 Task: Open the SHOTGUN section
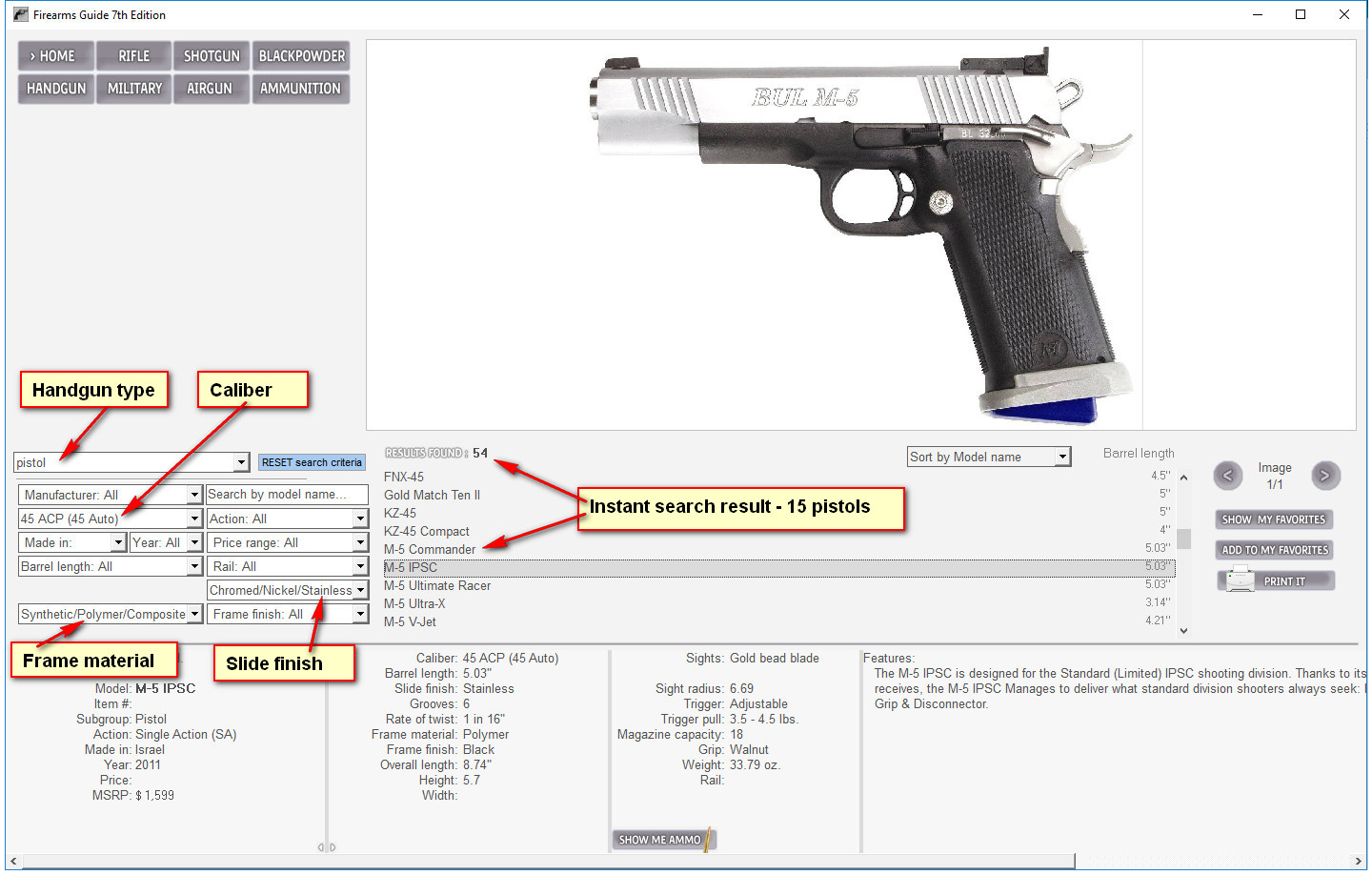[x=211, y=56]
